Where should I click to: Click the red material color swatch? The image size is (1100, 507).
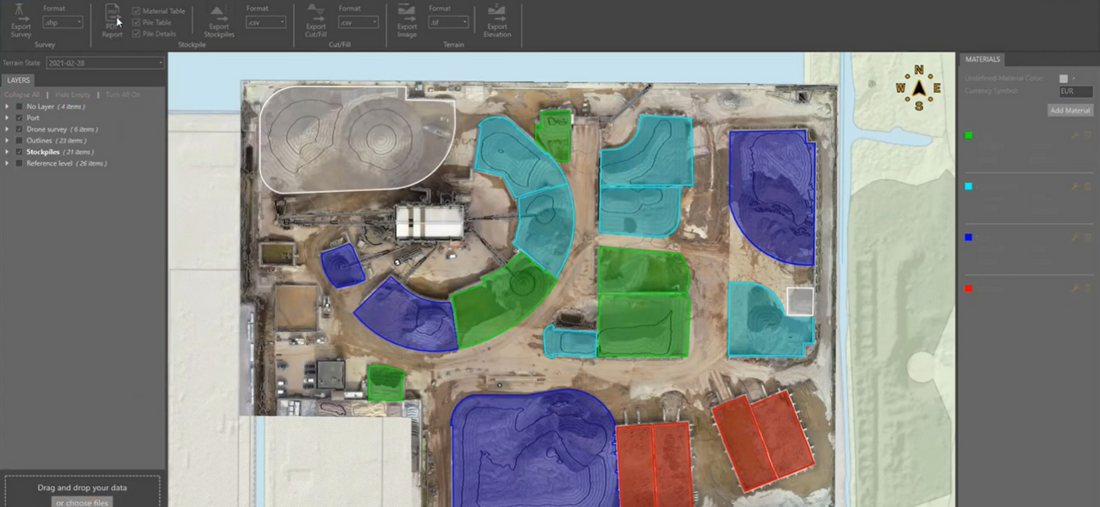(969, 288)
